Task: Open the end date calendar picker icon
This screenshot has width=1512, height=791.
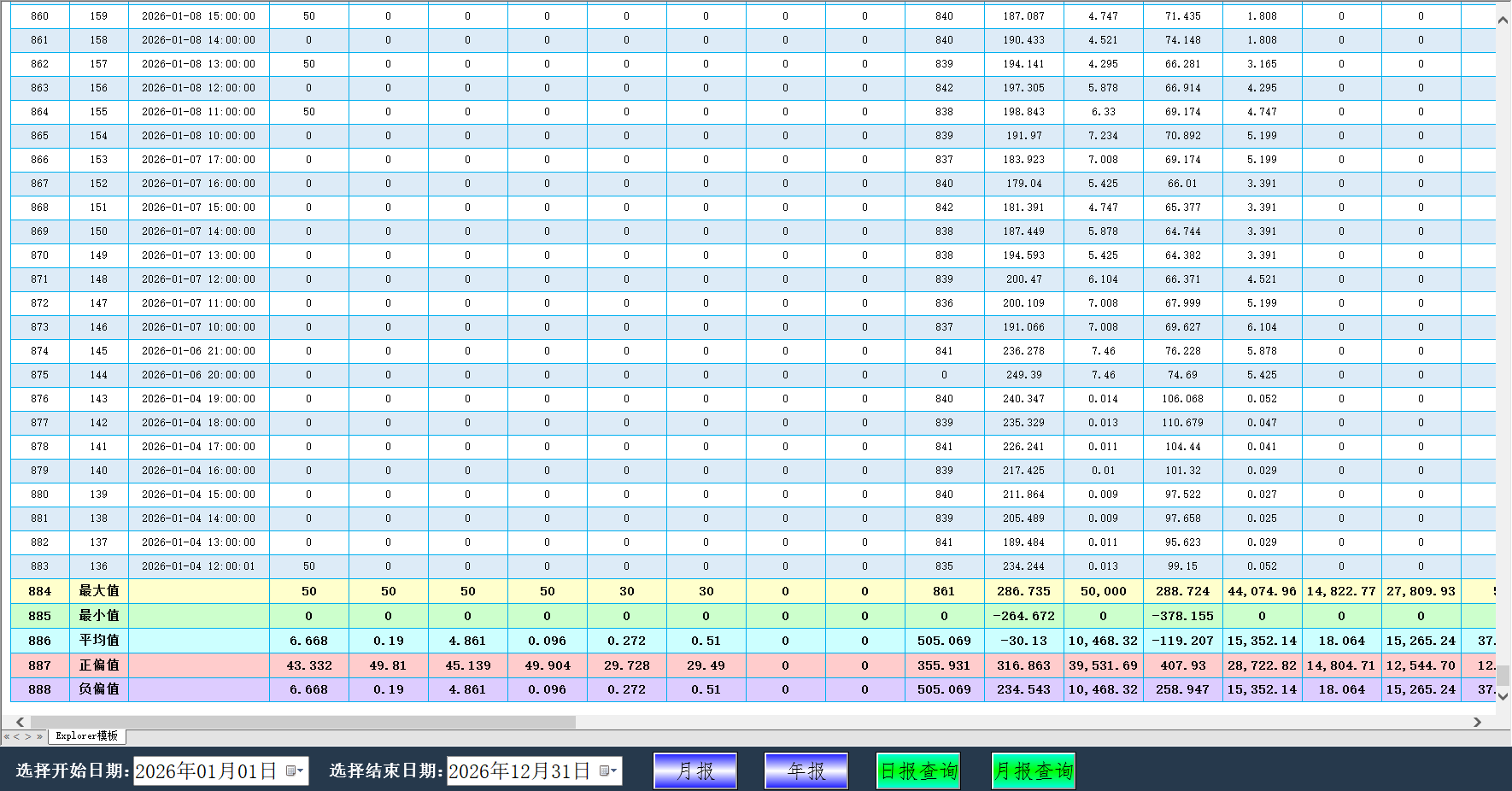Action: tap(606, 770)
